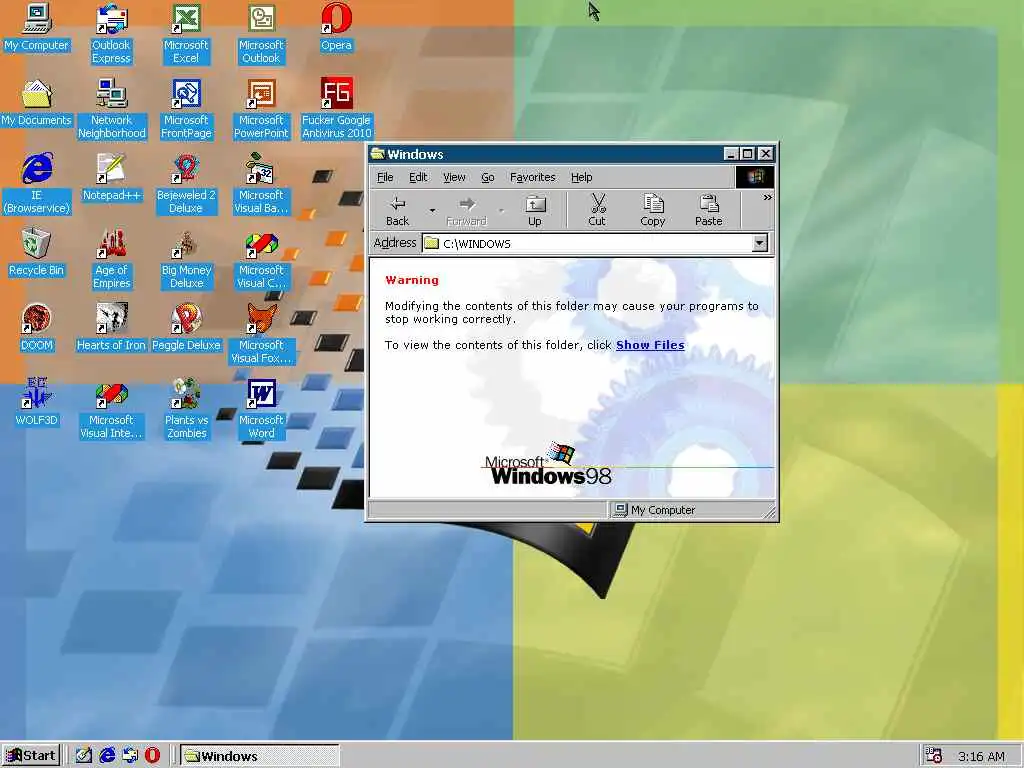Expand the Back history dropdown arrow
Image resolution: width=1024 pixels, height=768 pixels.
click(432, 210)
